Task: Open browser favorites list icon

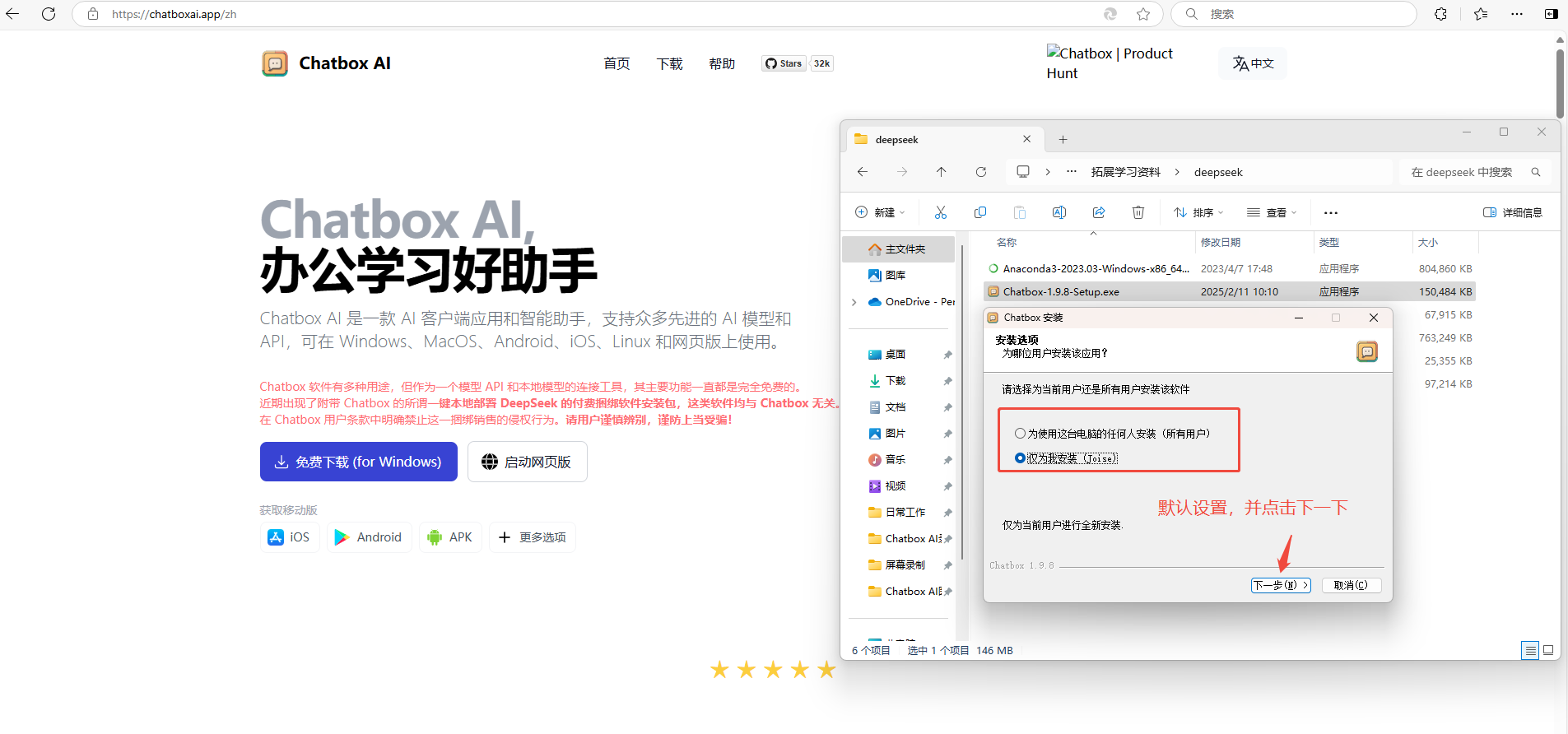Action: [x=1481, y=14]
